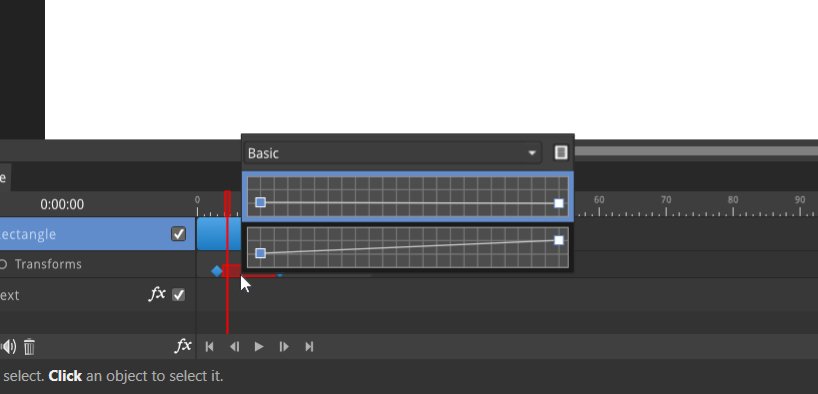Toggle the Transforms circle indicator
Viewport: 818px width, 394px height.
[3, 264]
